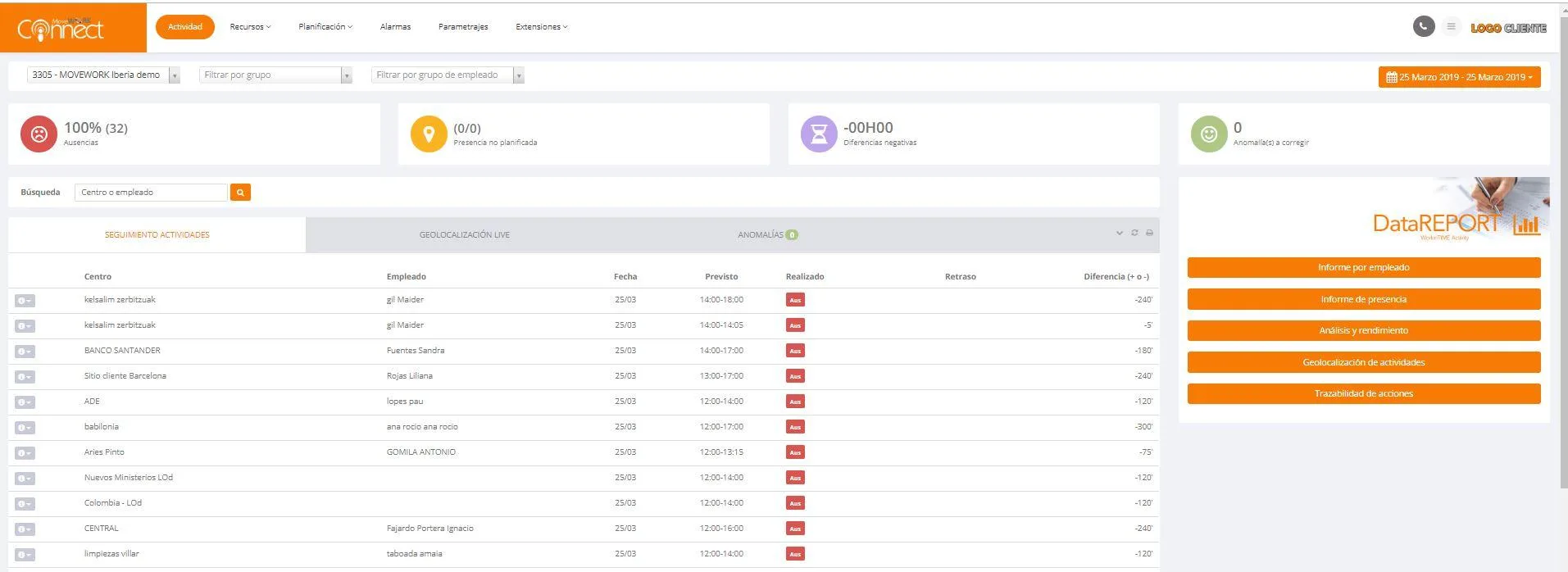This screenshot has height=572, width=1568.
Task: Click the orange search magnifier button
Action: tap(240, 193)
